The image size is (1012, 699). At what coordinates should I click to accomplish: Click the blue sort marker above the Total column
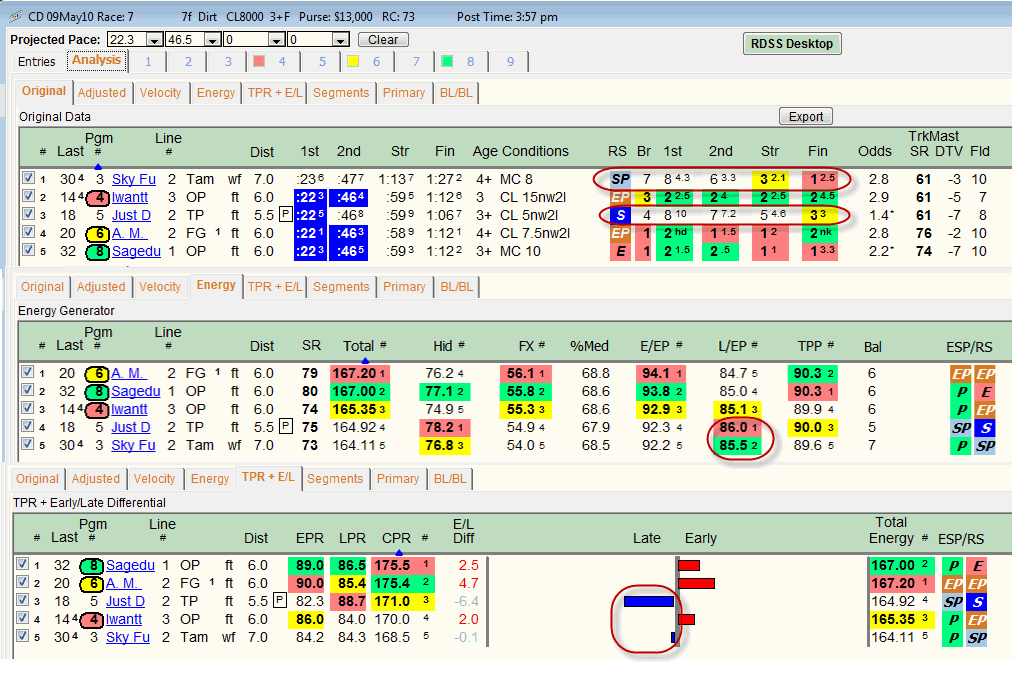365,360
